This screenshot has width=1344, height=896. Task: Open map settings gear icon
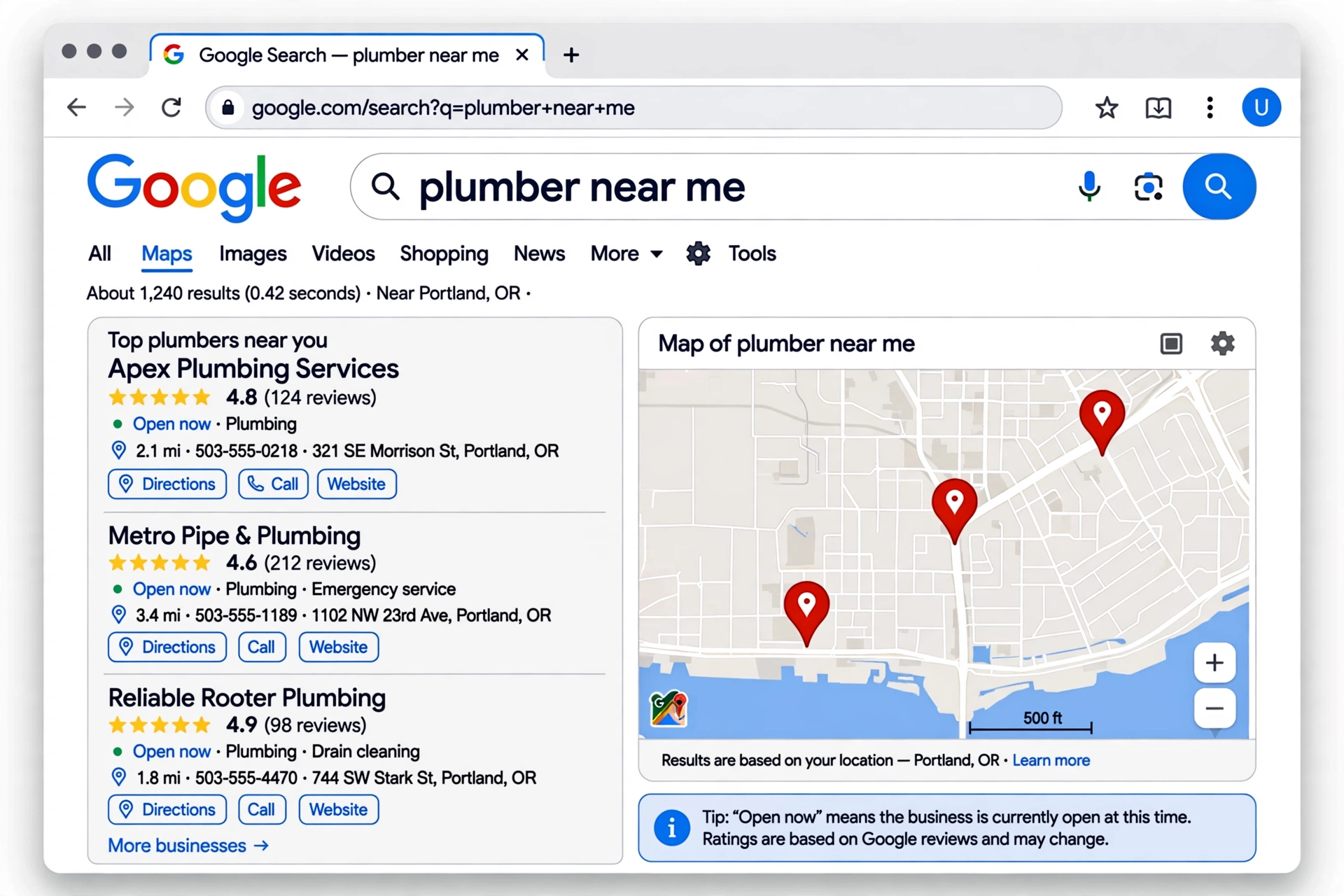[x=1223, y=344]
